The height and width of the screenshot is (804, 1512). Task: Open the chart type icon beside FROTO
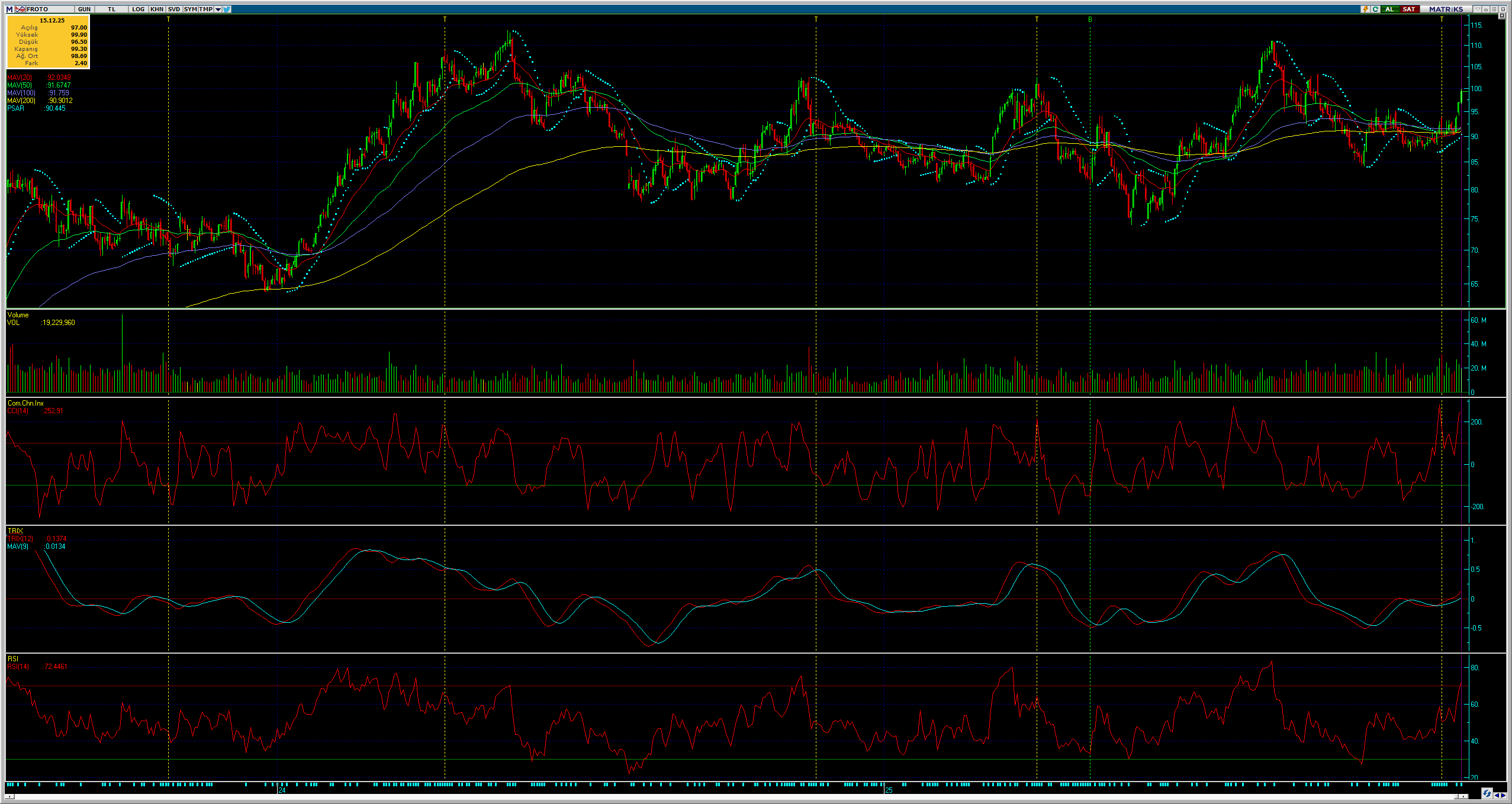[x=20, y=9]
